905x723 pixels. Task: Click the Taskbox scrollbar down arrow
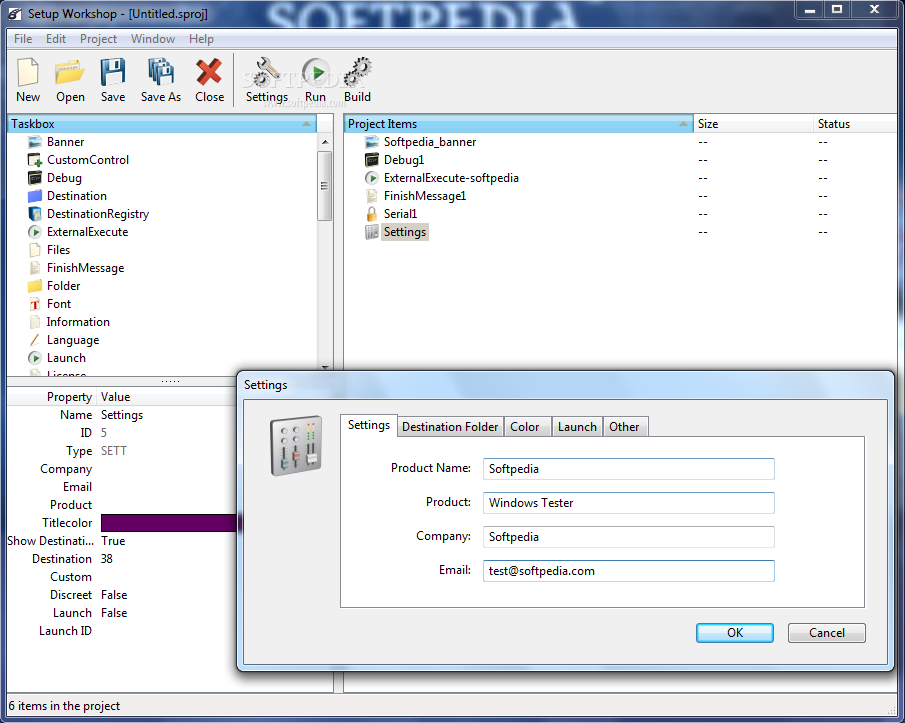[x=325, y=367]
